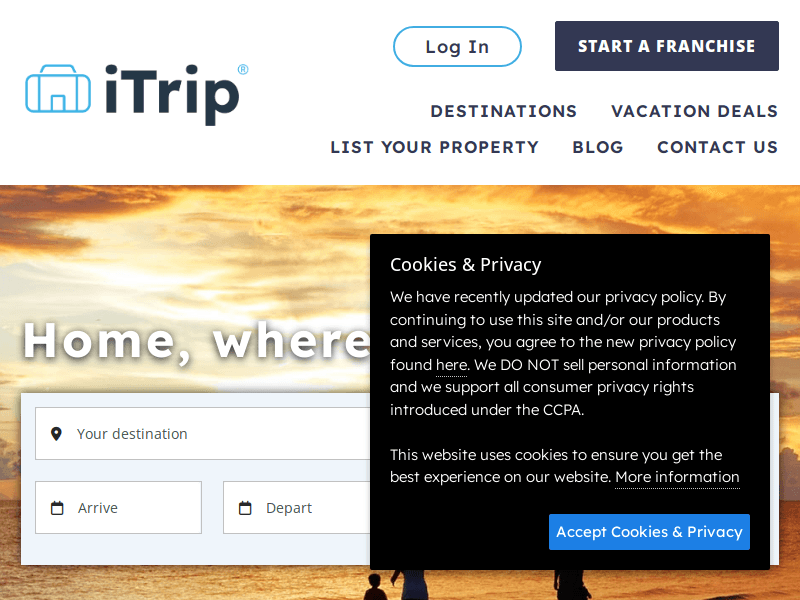Click the iTrip wordmark text
This screenshot has width=800, height=600.
pos(172,94)
